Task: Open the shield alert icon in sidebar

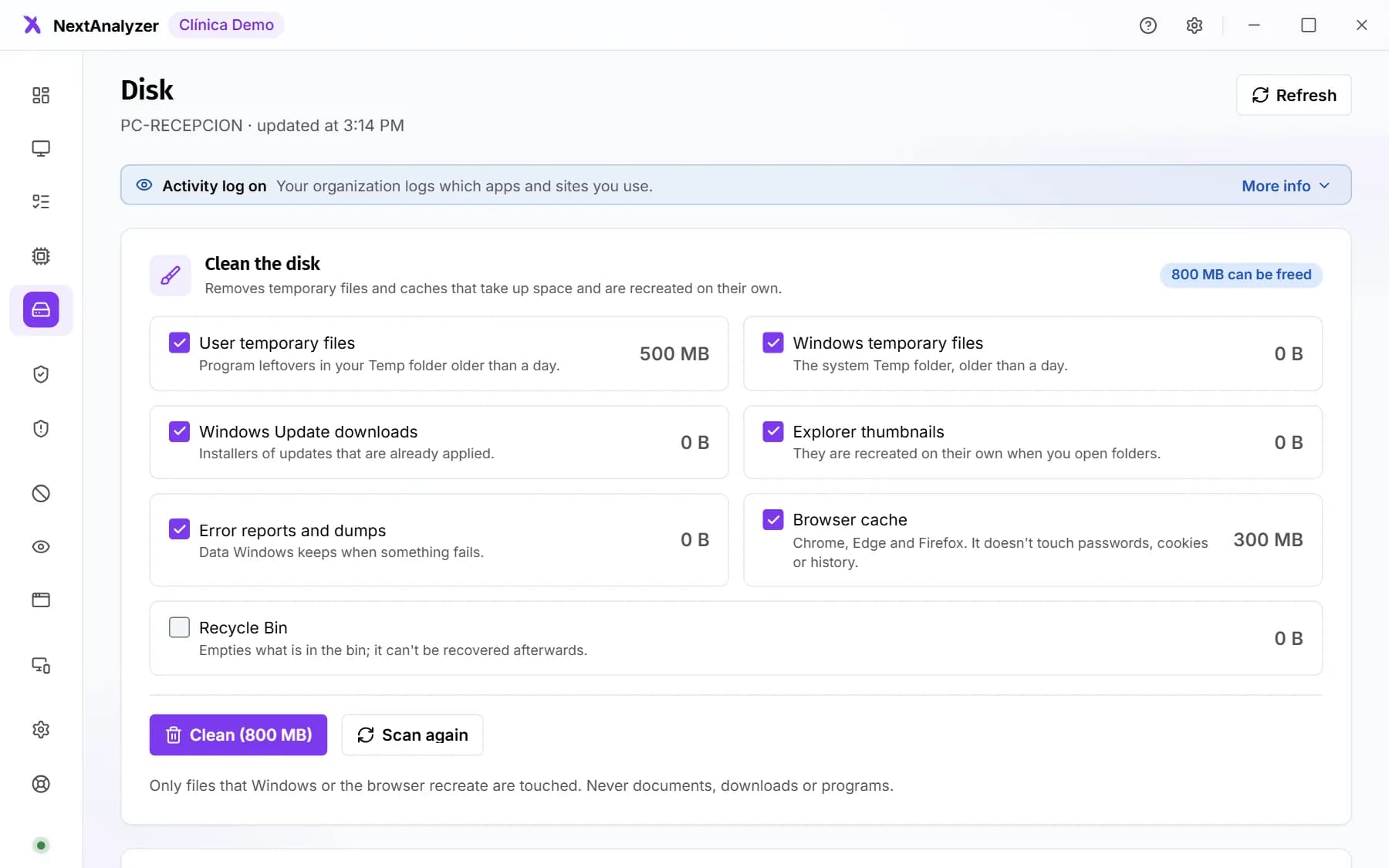Action: (x=41, y=428)
